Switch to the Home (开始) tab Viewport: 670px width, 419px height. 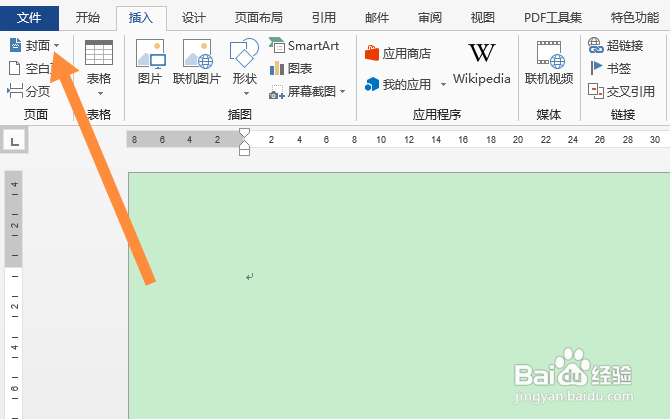[88, 18]
